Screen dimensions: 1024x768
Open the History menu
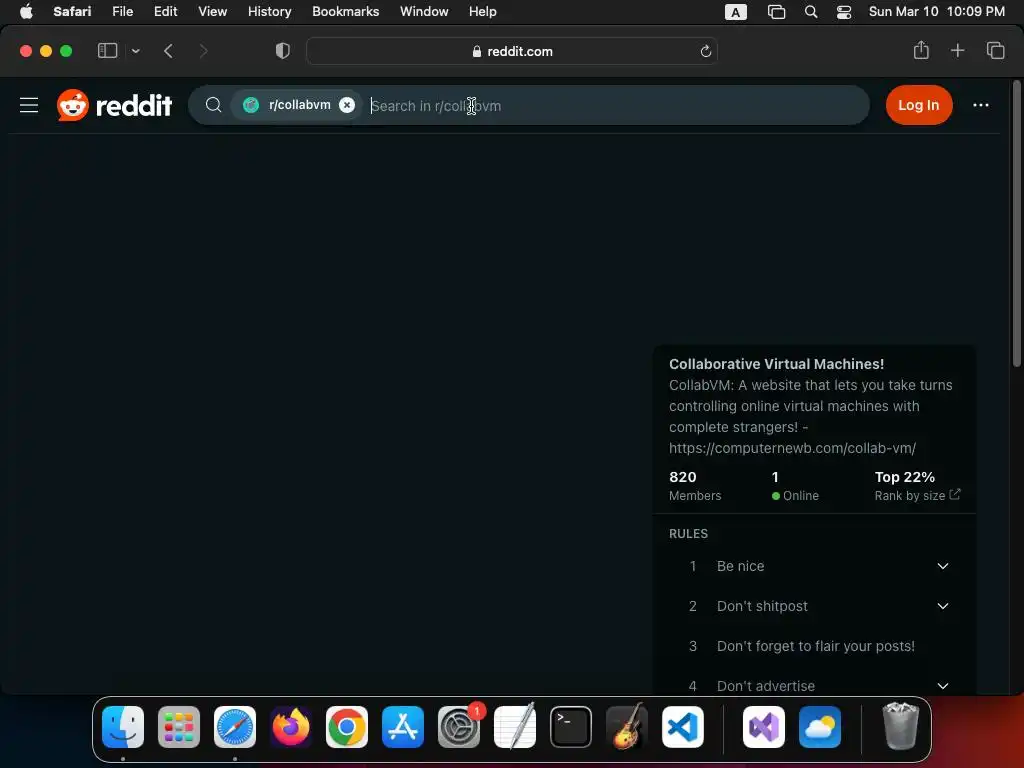[x=269, y=11]
